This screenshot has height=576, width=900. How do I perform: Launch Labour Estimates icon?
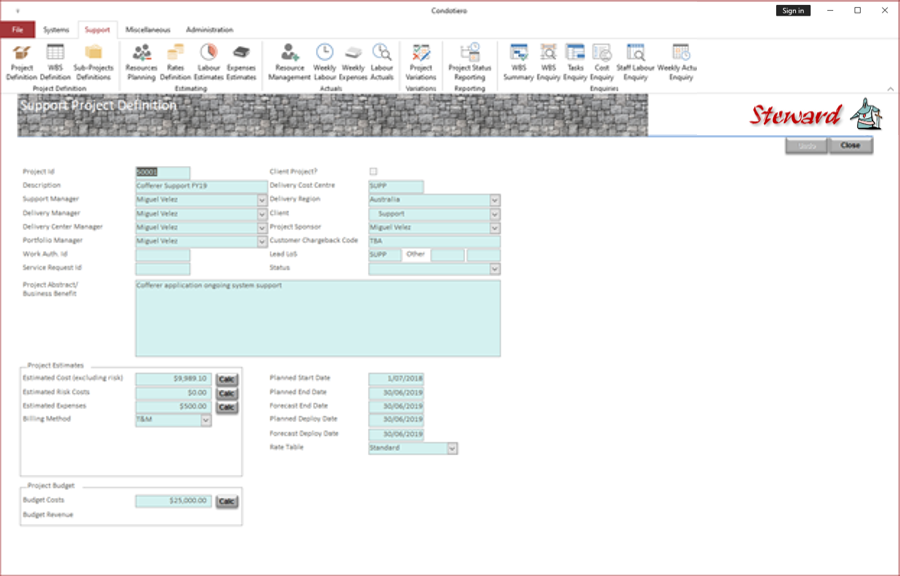(208, 62)
